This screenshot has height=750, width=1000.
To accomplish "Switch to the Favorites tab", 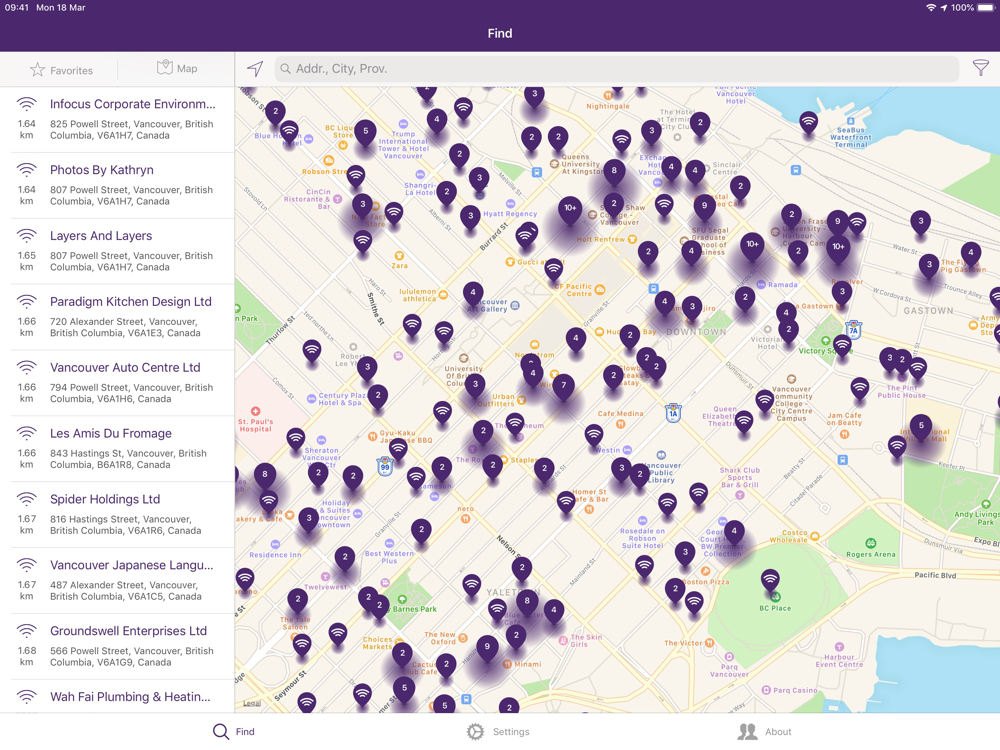I will [61, 70].
